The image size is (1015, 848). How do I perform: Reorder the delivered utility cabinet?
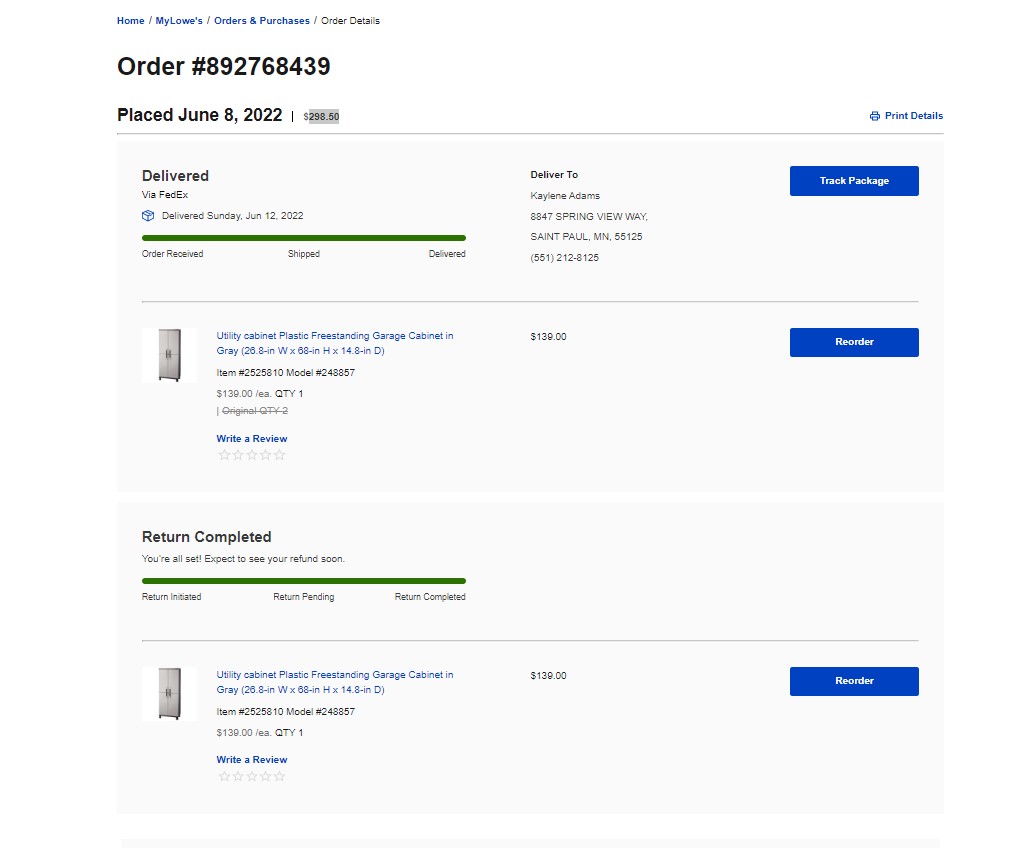[854, 342]
